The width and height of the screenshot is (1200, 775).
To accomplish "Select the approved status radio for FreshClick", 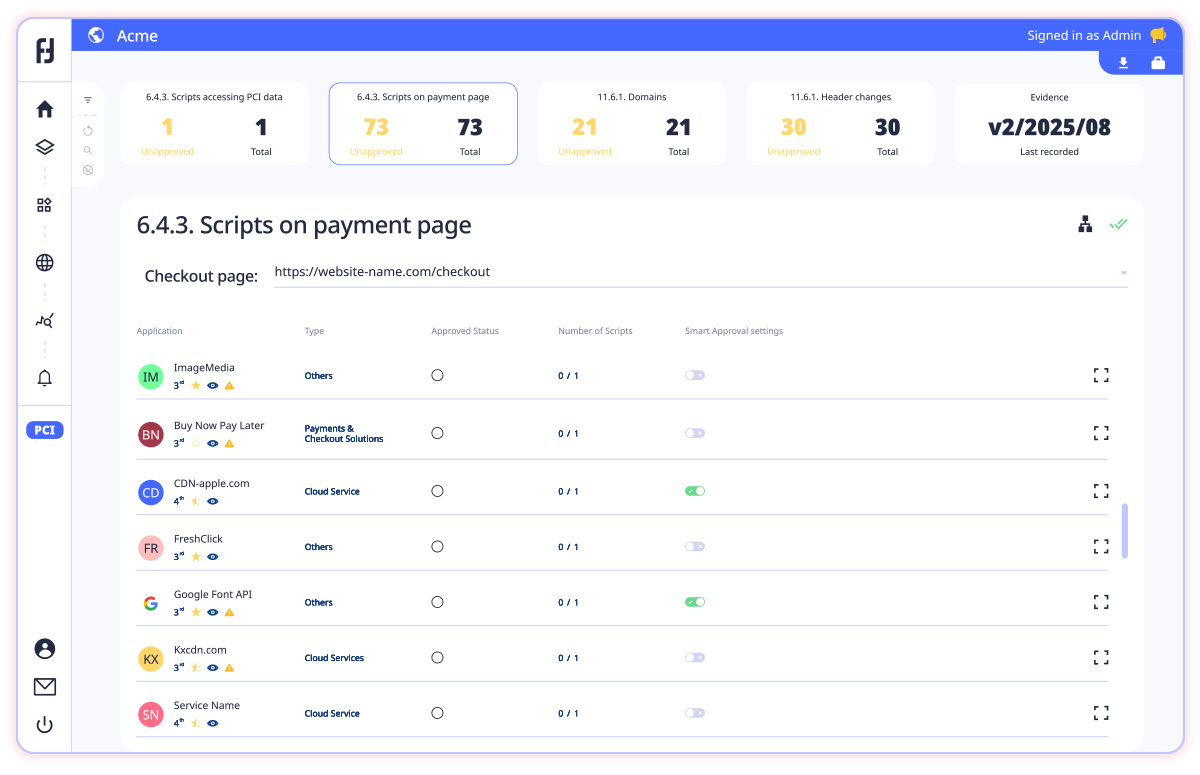I will pos(437,547).
